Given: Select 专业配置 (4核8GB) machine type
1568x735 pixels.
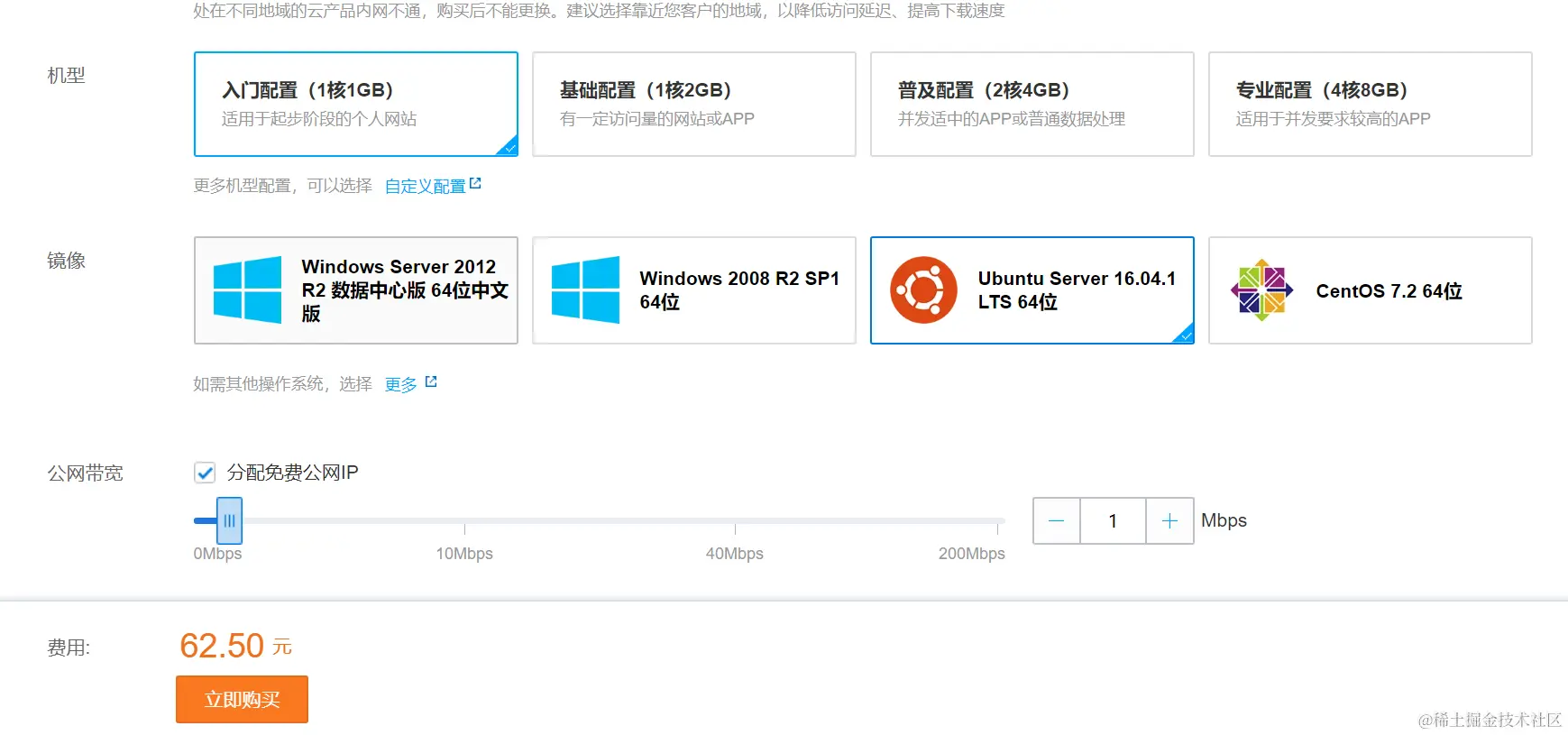Looking at the screenshot, I should point(1371,104).
